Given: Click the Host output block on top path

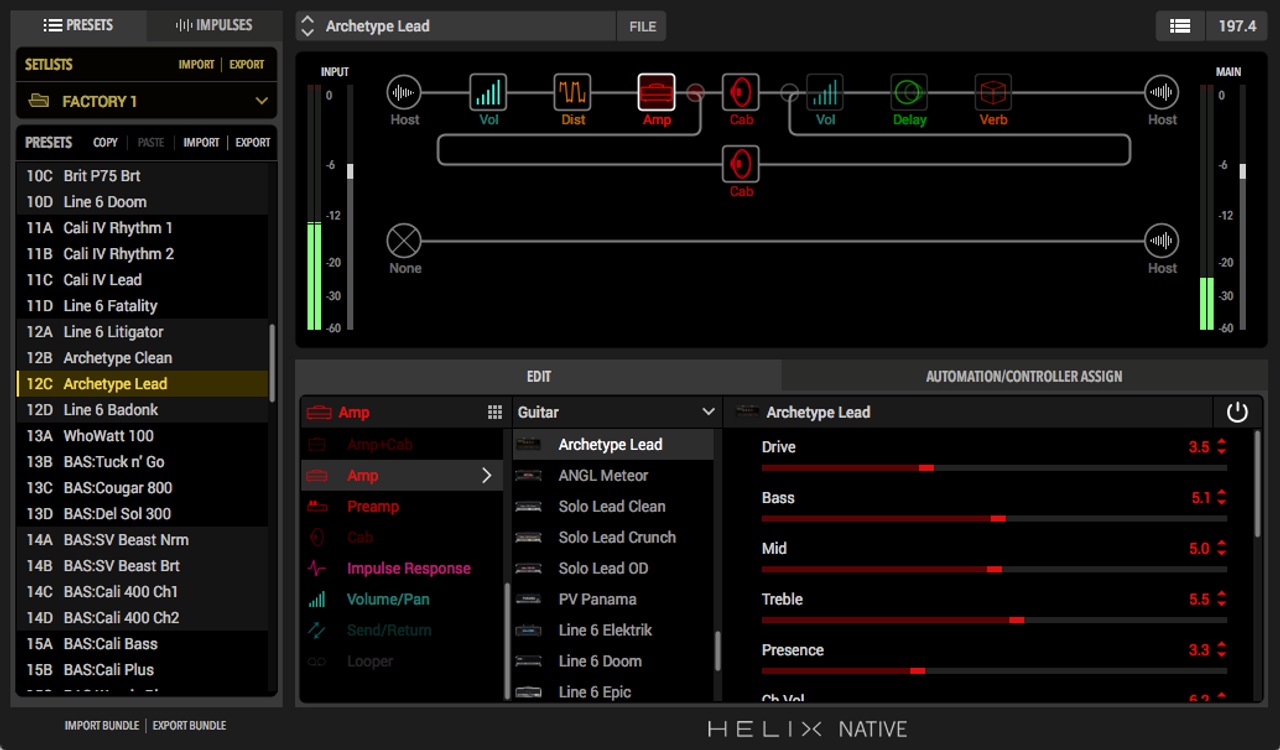Looking at the screenshot, I should 1162,93.
